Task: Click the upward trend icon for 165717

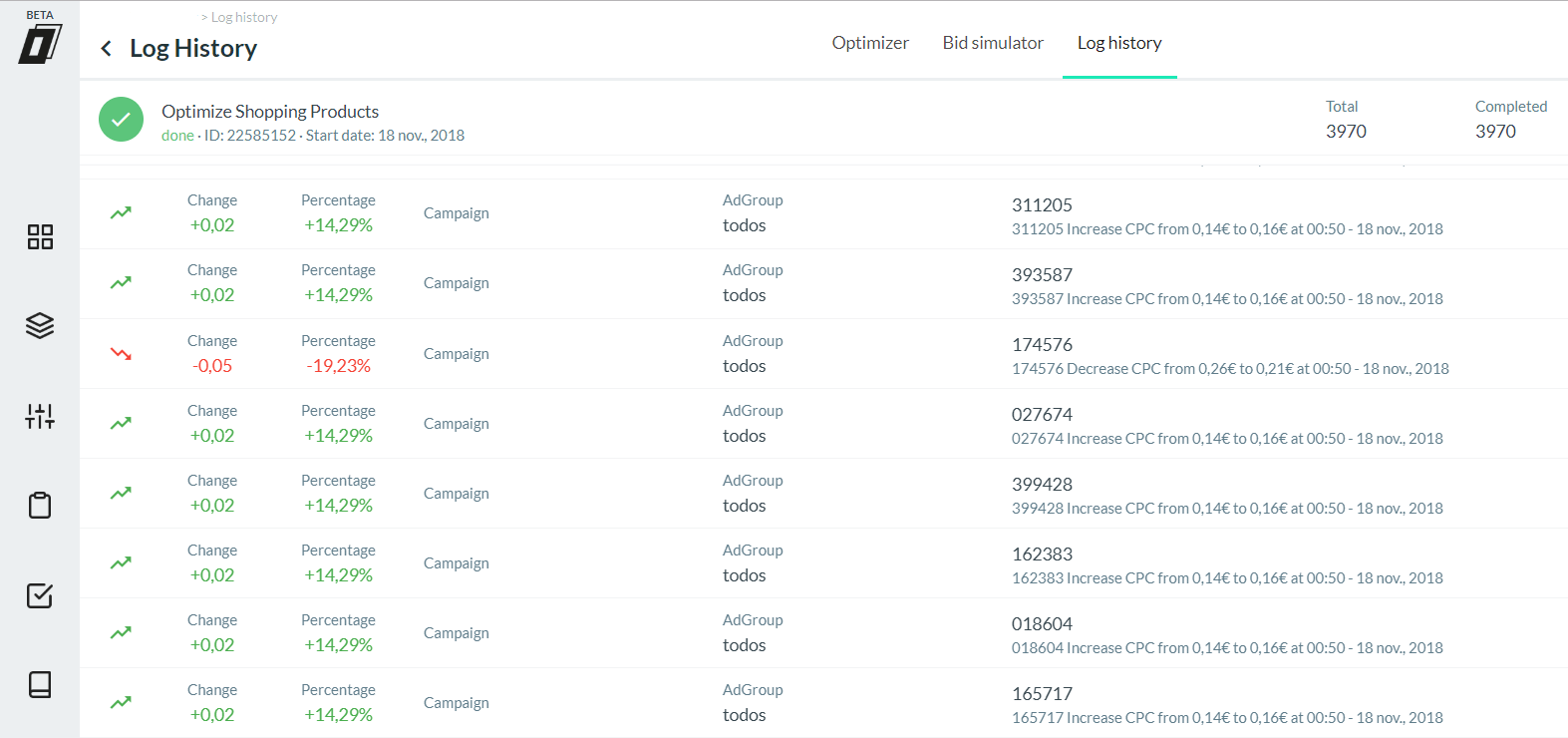Action: (x=121, y=702)
